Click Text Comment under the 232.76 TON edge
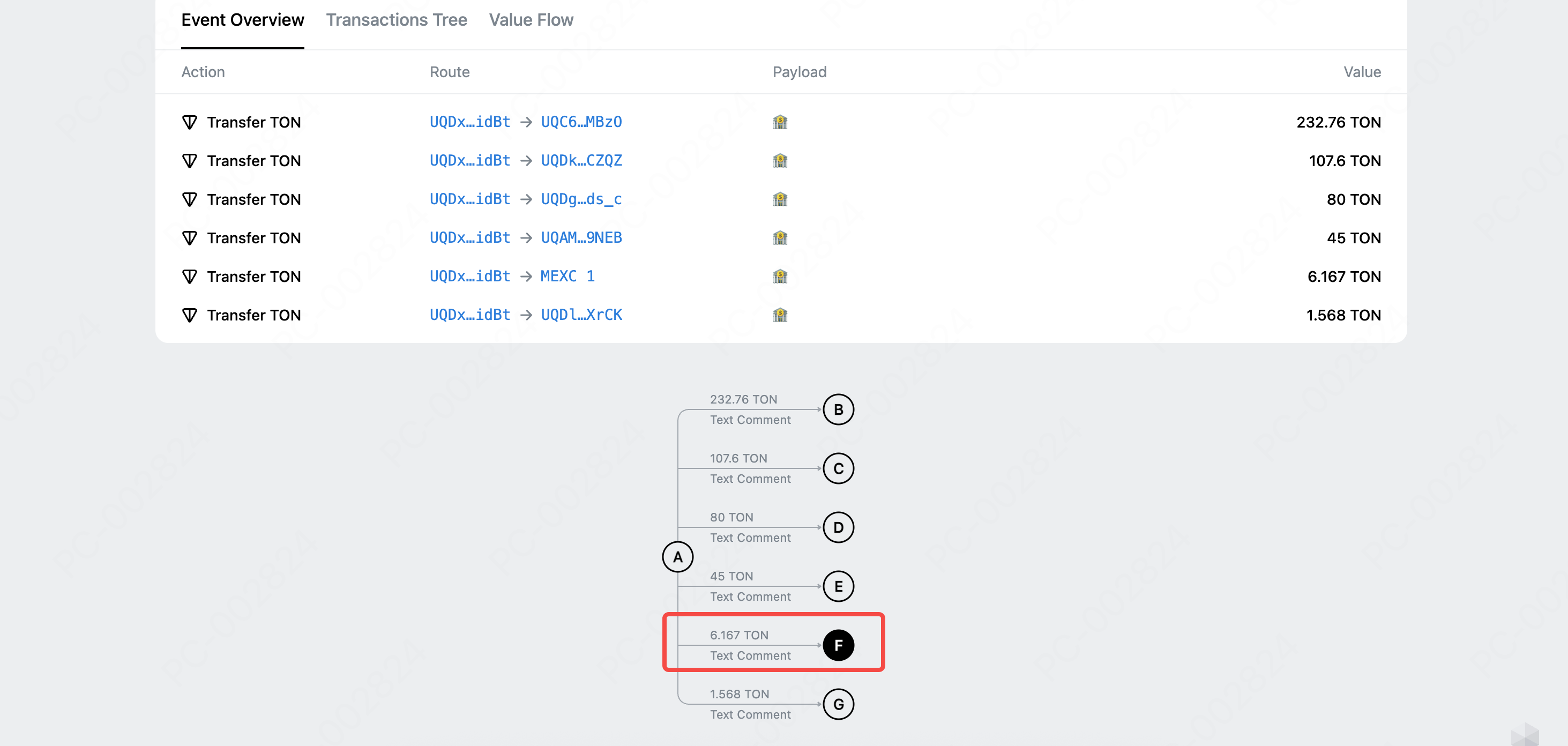Viewport: 1568px width, 746px height. point(750,420)
